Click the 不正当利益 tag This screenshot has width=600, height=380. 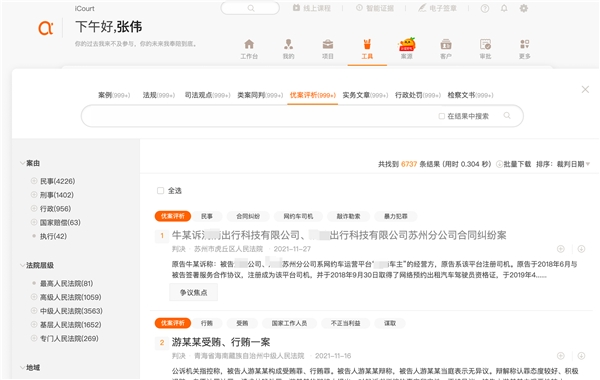pyautogui.click(x=346, y=323)
